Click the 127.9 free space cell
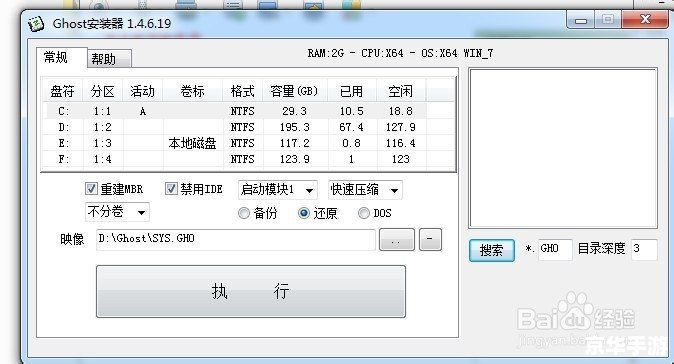The width and height of the screenshot is (674, 364). pos(401,127)
